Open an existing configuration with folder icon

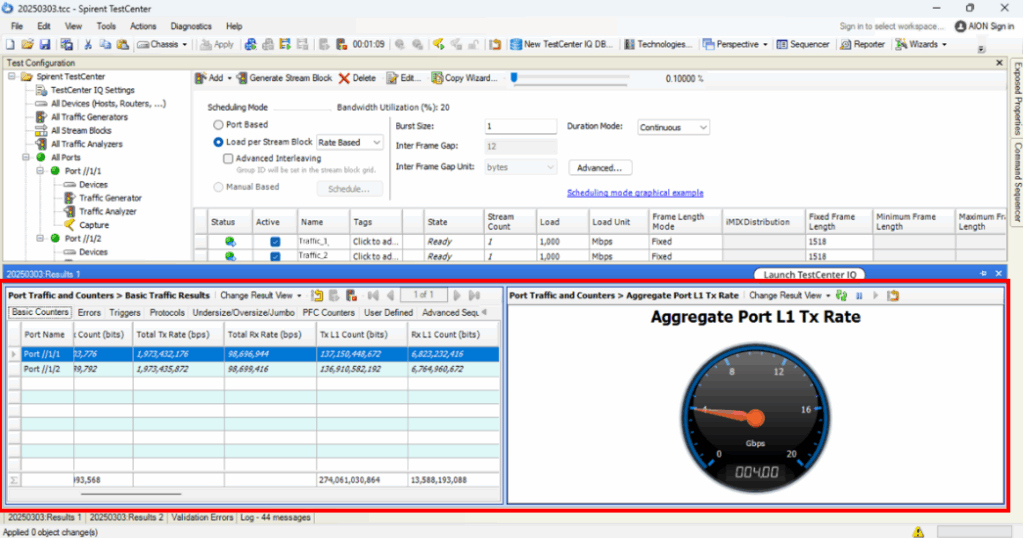point(27,44)
